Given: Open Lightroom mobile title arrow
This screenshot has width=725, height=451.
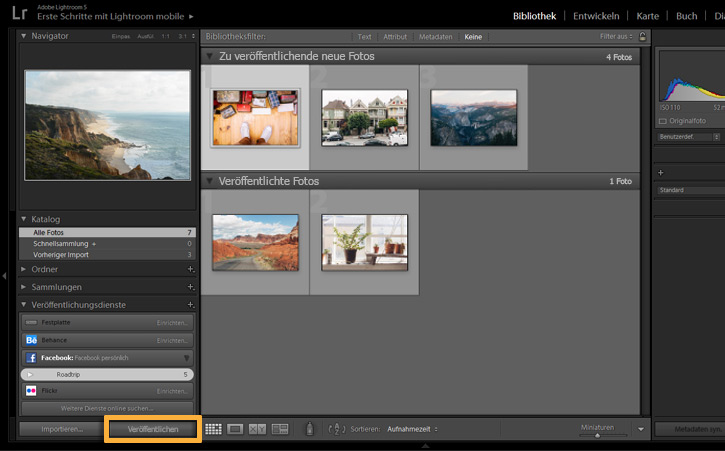Looking at the screenshot, I should pos(191,17).
